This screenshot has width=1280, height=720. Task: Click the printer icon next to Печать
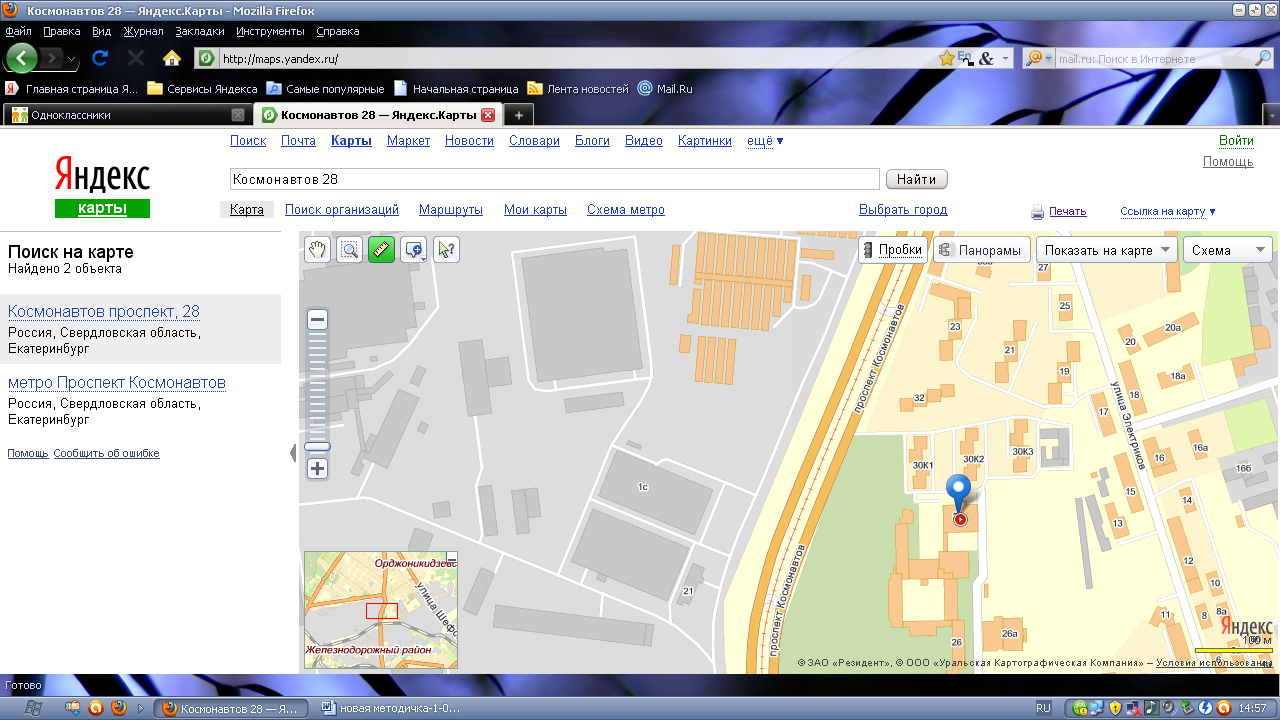[x=1038, y=211]
